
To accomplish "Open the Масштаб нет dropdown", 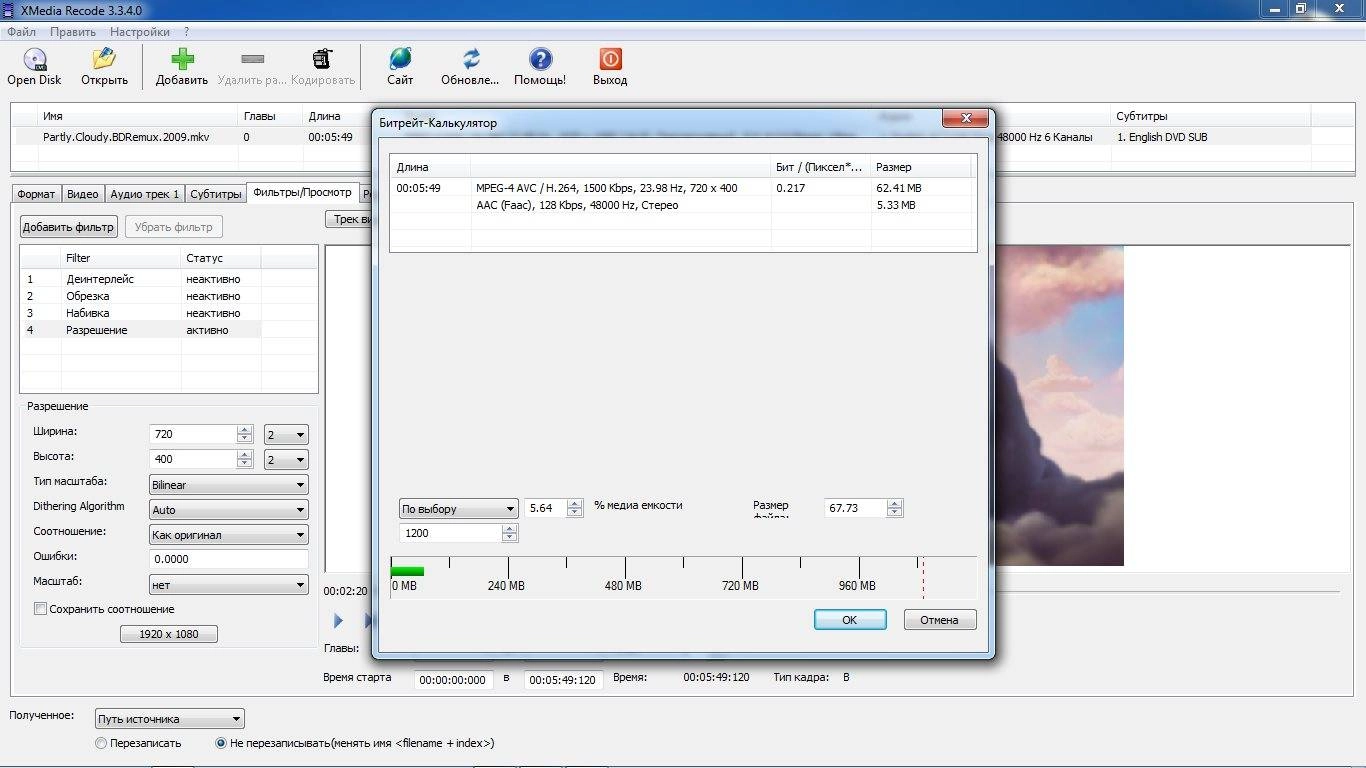I will click(x=229, y=585).
